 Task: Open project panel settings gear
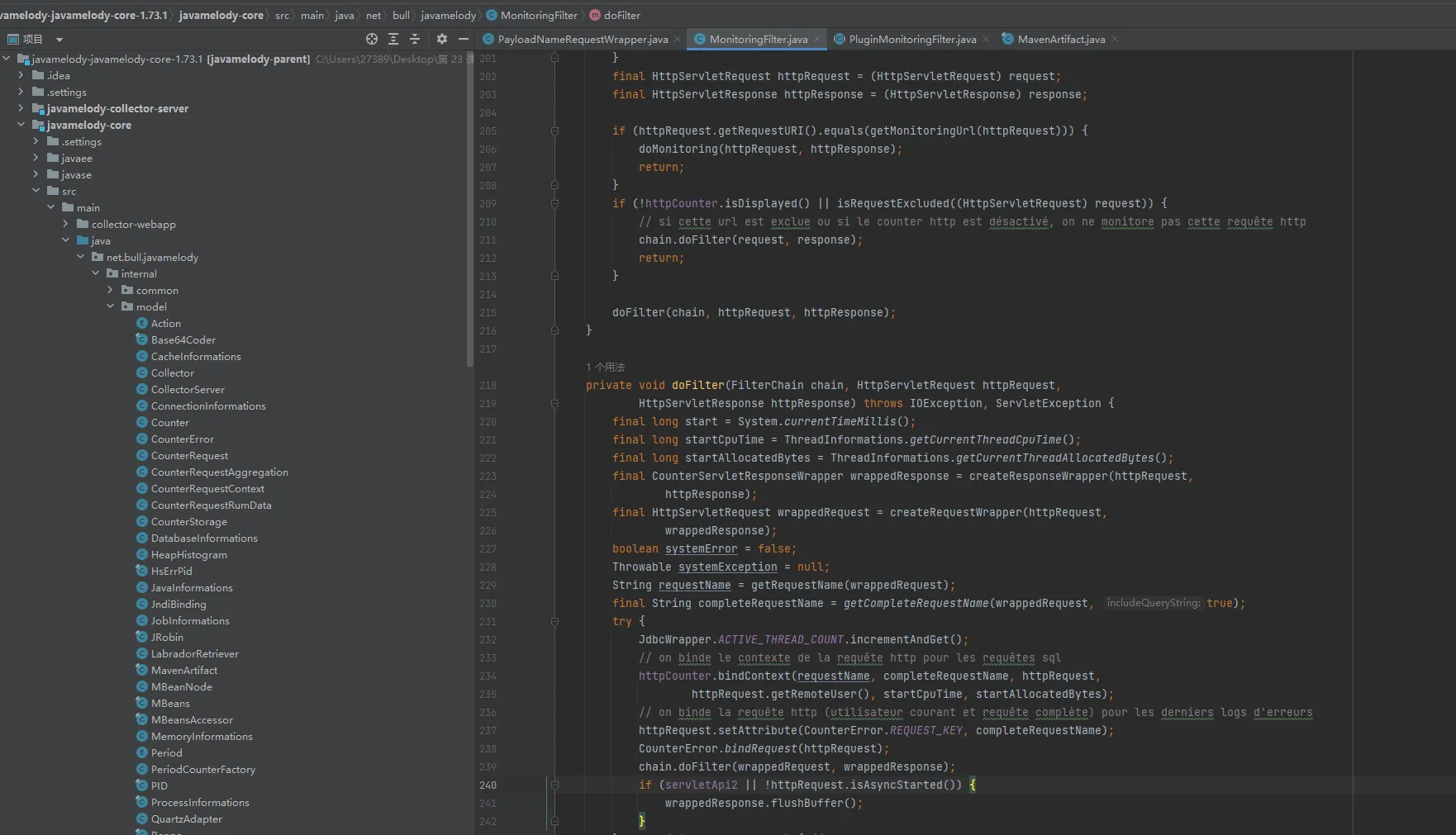click(442, 39)
